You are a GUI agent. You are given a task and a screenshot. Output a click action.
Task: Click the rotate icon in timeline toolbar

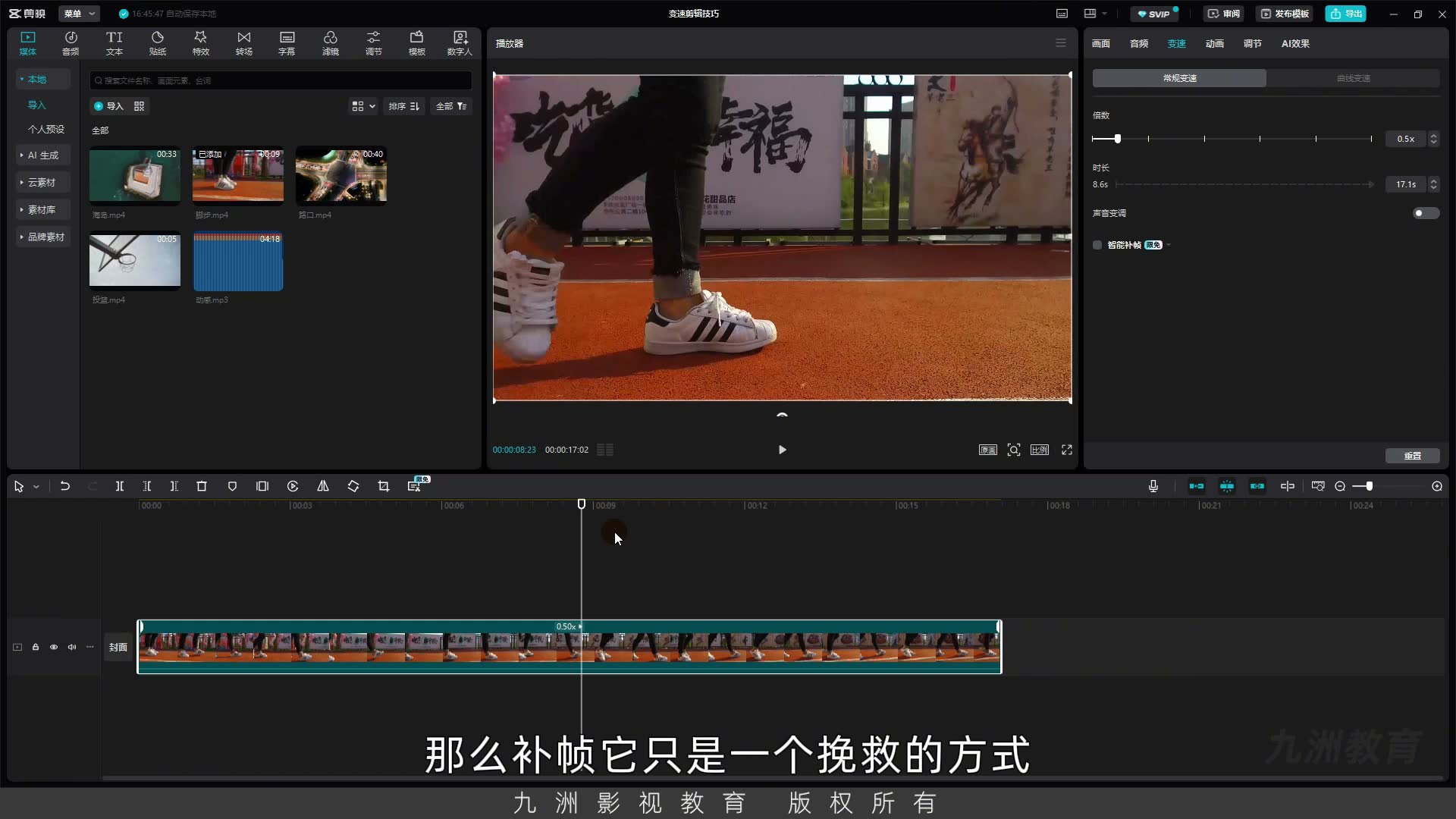tap(353, 486)
